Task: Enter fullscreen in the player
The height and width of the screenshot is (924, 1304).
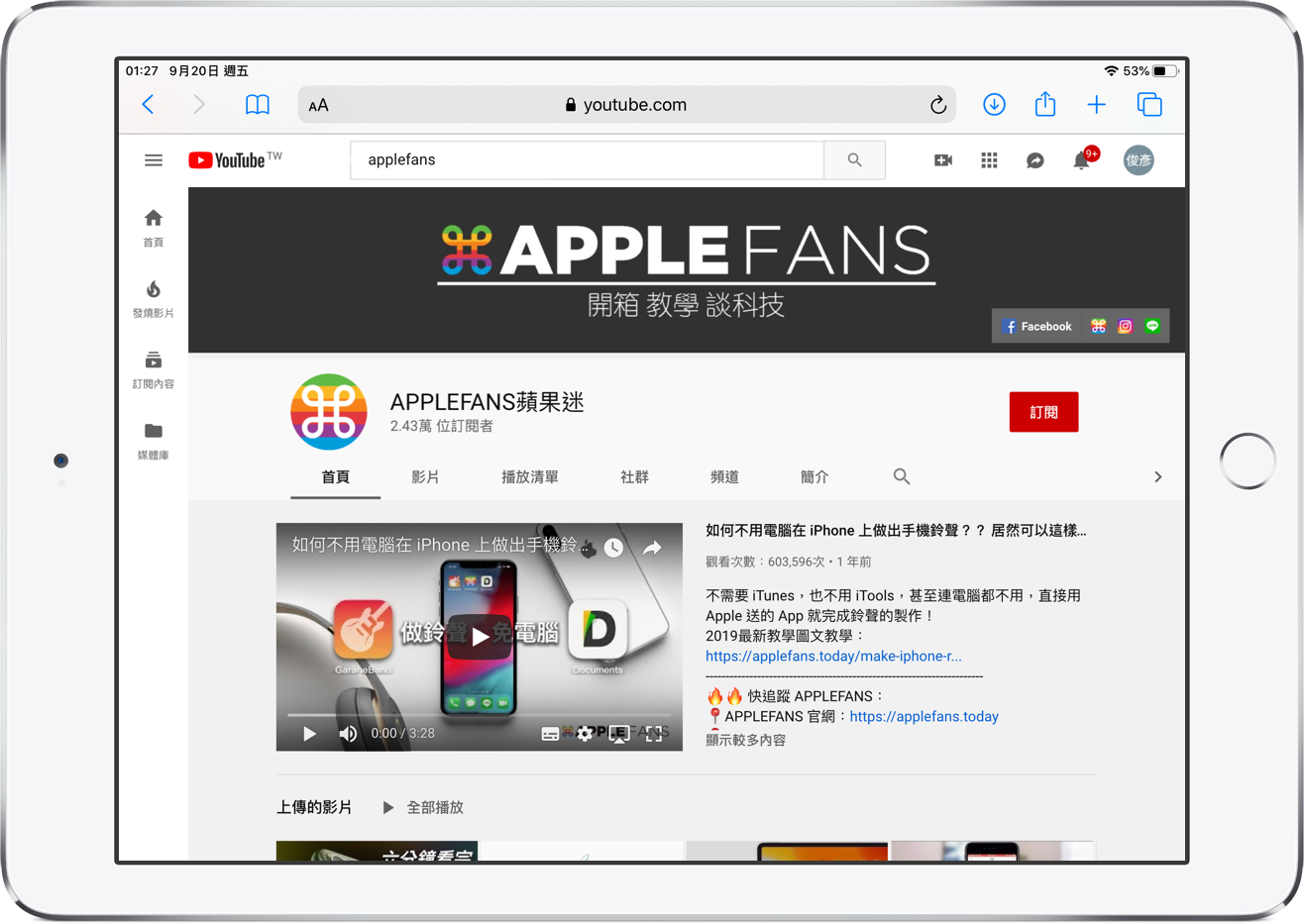Action: [x=654, y=734]
